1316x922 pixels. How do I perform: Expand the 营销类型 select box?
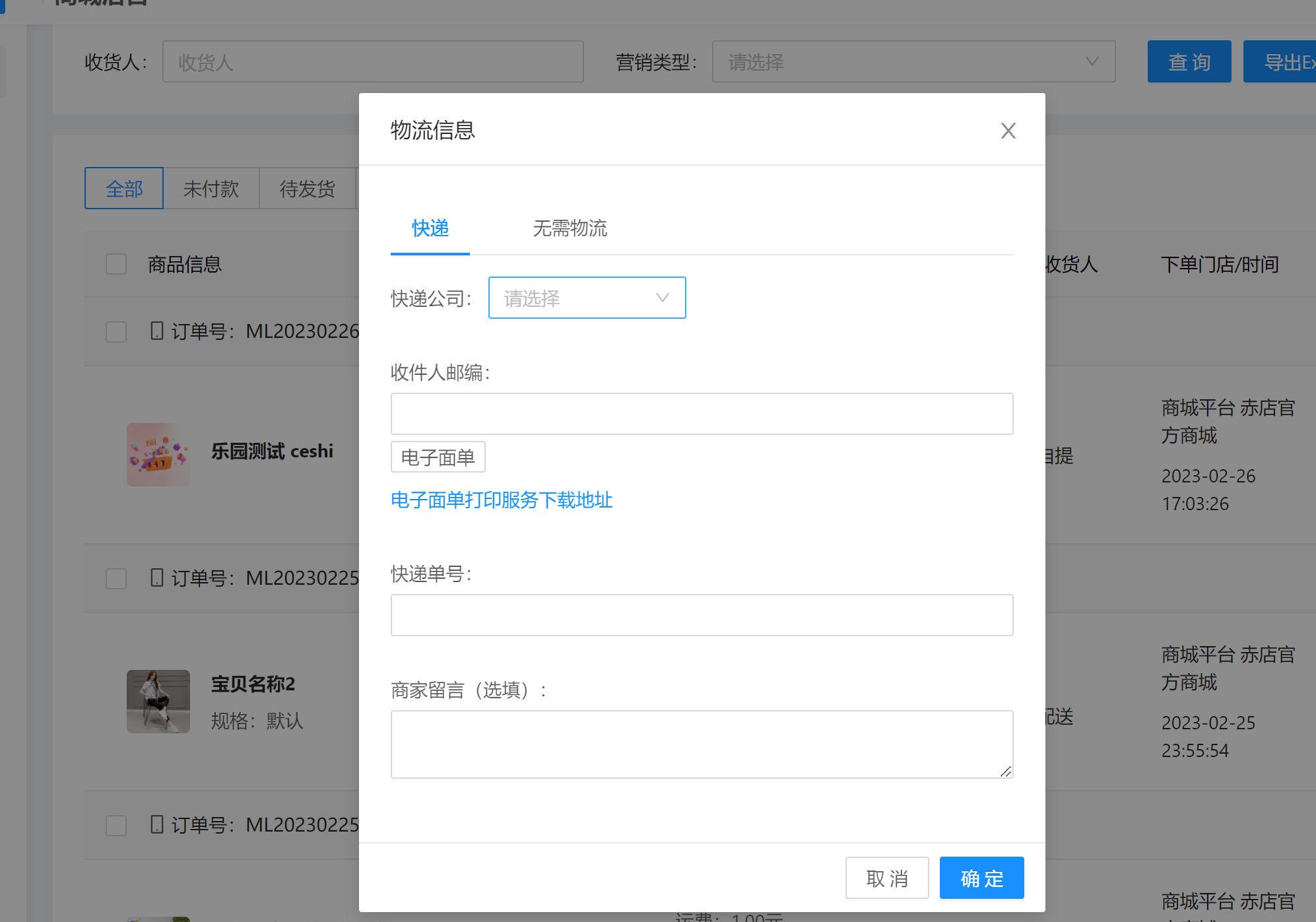click(x=913, y=62)
